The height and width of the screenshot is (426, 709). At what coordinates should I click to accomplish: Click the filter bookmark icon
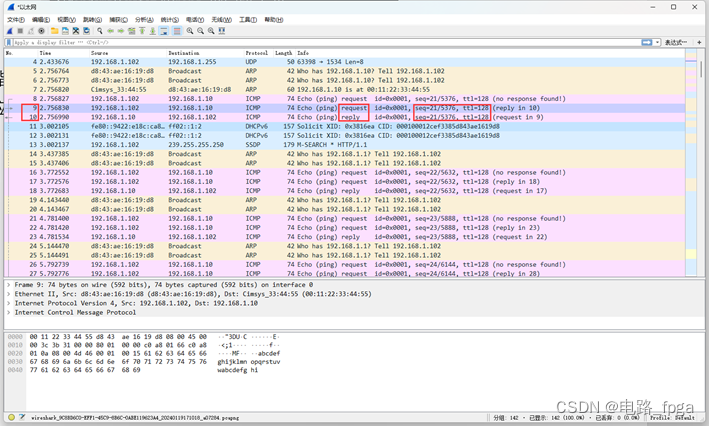pos(9,42)
